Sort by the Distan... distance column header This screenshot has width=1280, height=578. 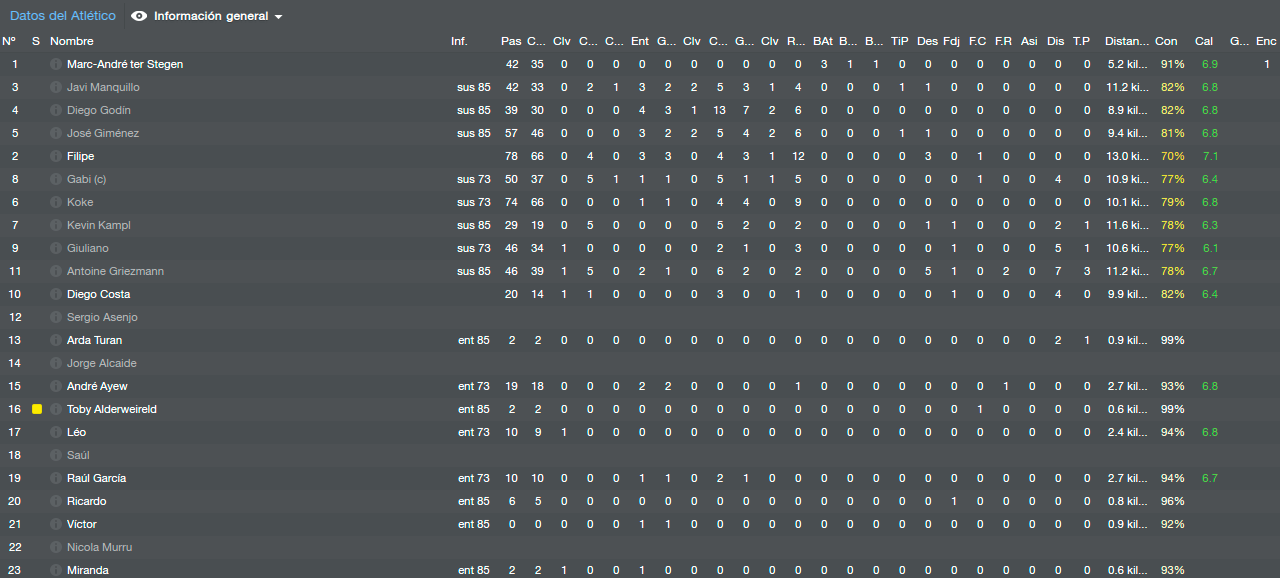1127,41
